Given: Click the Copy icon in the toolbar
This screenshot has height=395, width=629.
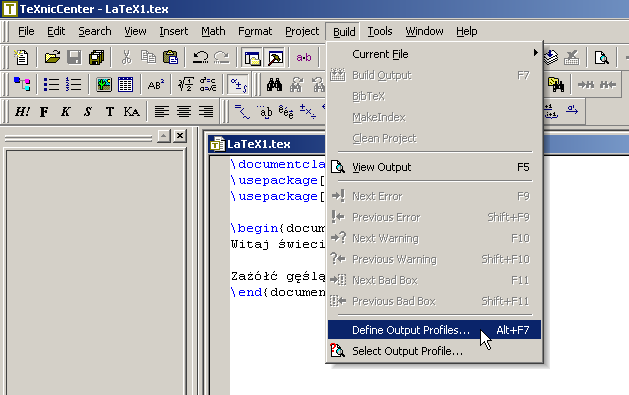Looking at the screenshot, I should [x=148, y=57].
